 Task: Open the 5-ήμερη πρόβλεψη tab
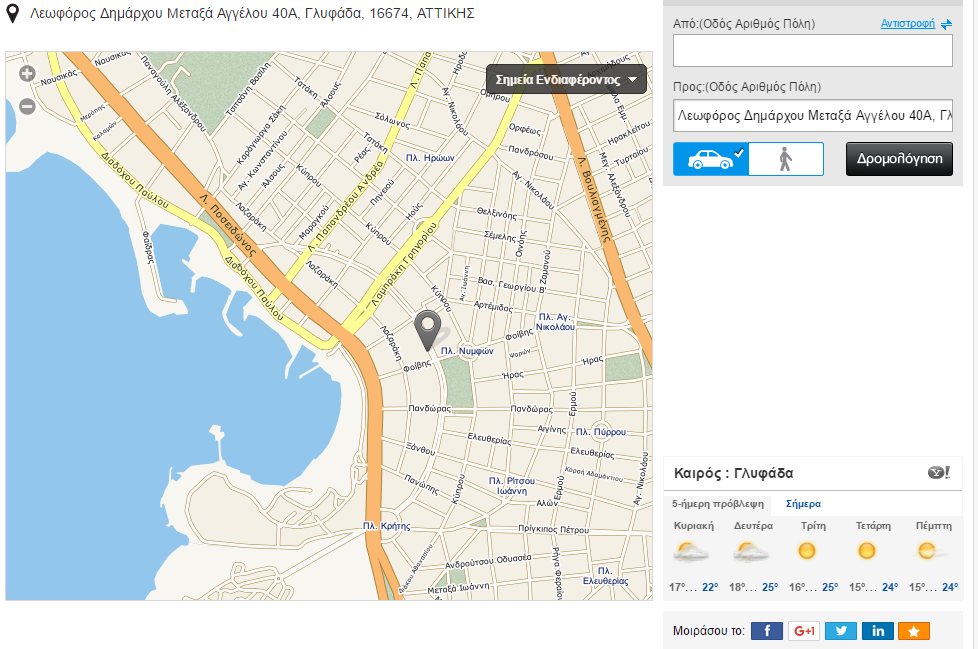718,504
